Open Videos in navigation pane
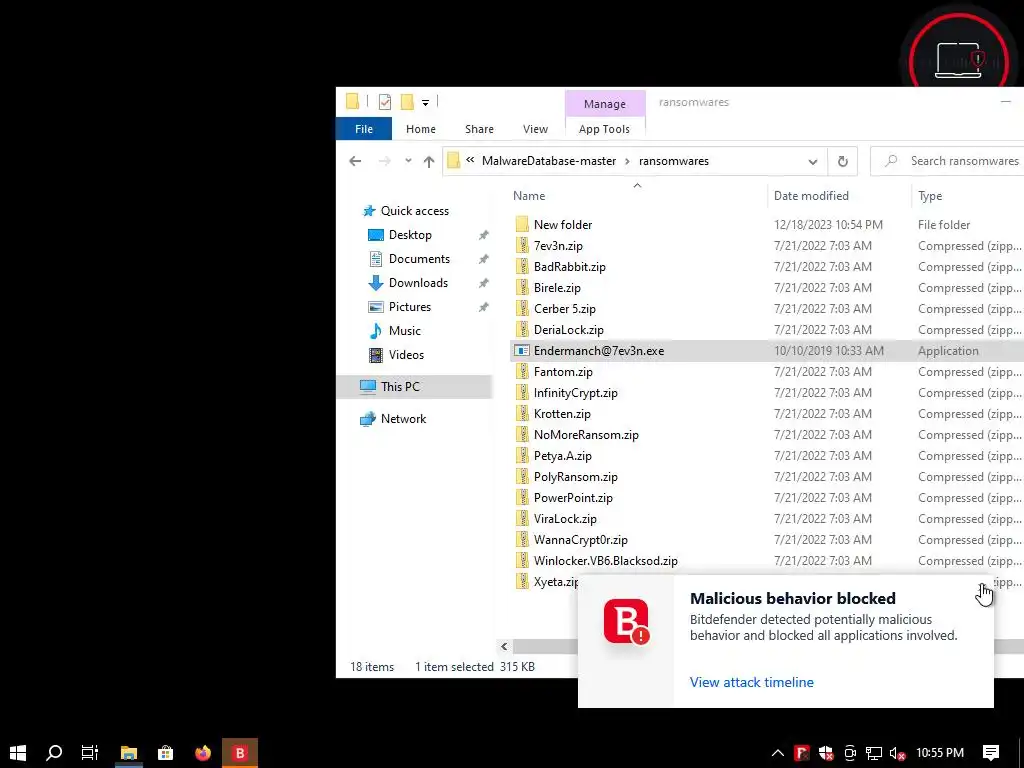This screenshot has width=1024, height=768. (406, 355)
